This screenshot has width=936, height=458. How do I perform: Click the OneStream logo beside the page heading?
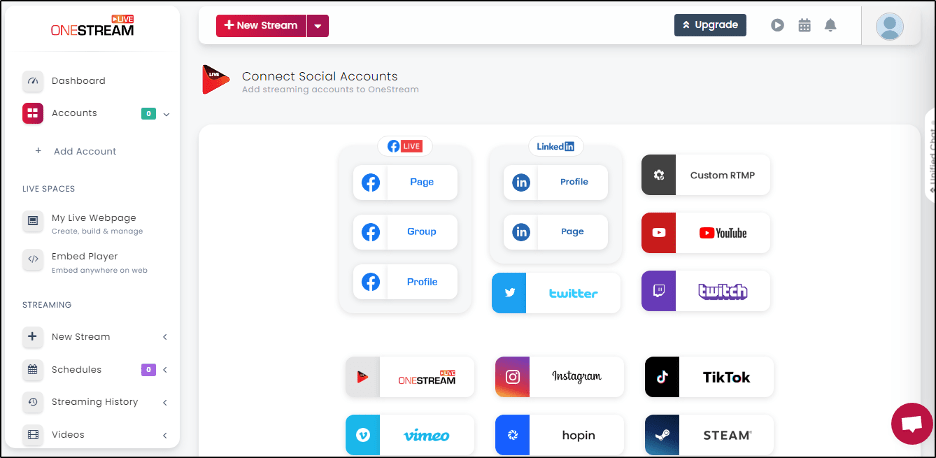[x=216, y=80]
